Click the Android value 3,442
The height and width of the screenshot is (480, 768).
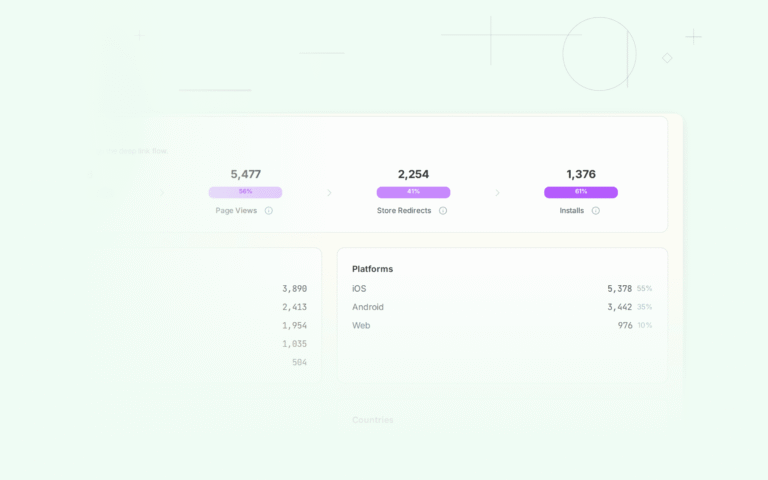point(620,307)
